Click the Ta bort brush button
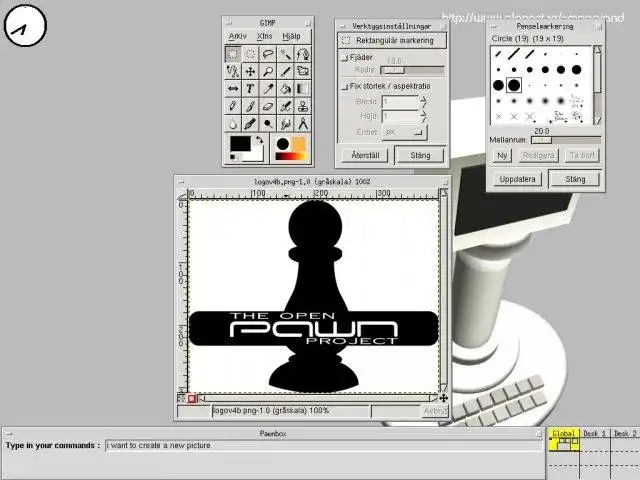The height and width of the screenshot is (480, 640). [x=582, y=156]
